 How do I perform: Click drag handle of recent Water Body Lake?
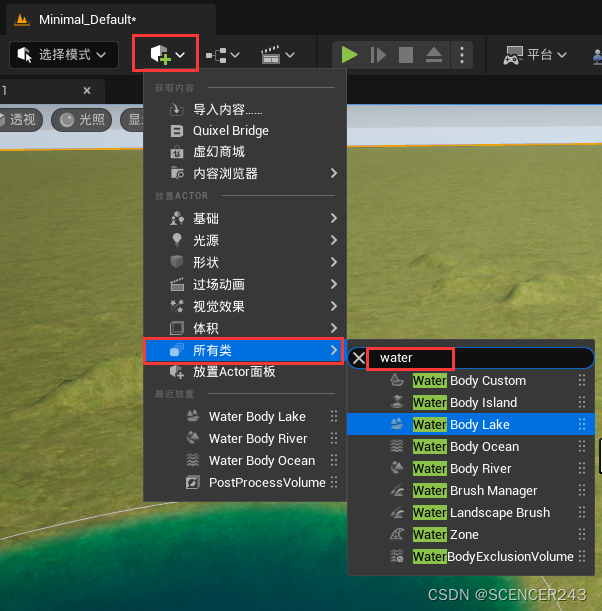pos(334,417)
